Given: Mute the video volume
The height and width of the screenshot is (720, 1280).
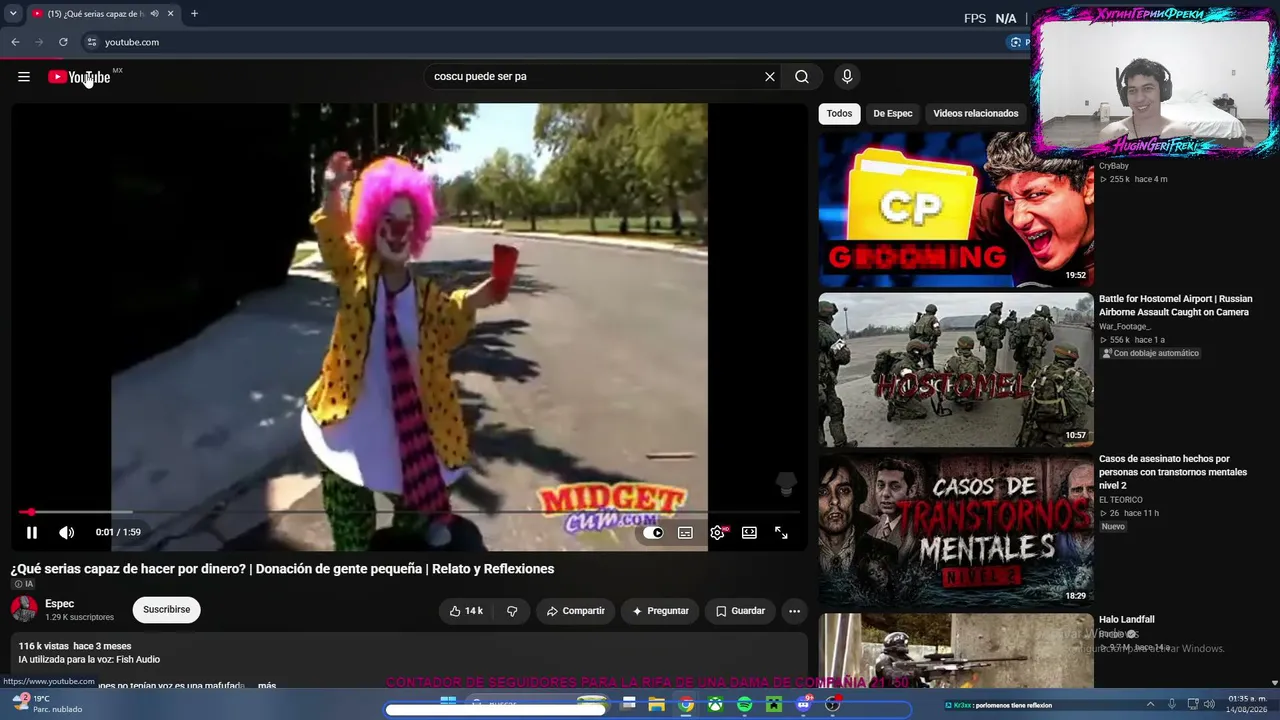Looking at the screenshot, I should (x=66, y=533).
